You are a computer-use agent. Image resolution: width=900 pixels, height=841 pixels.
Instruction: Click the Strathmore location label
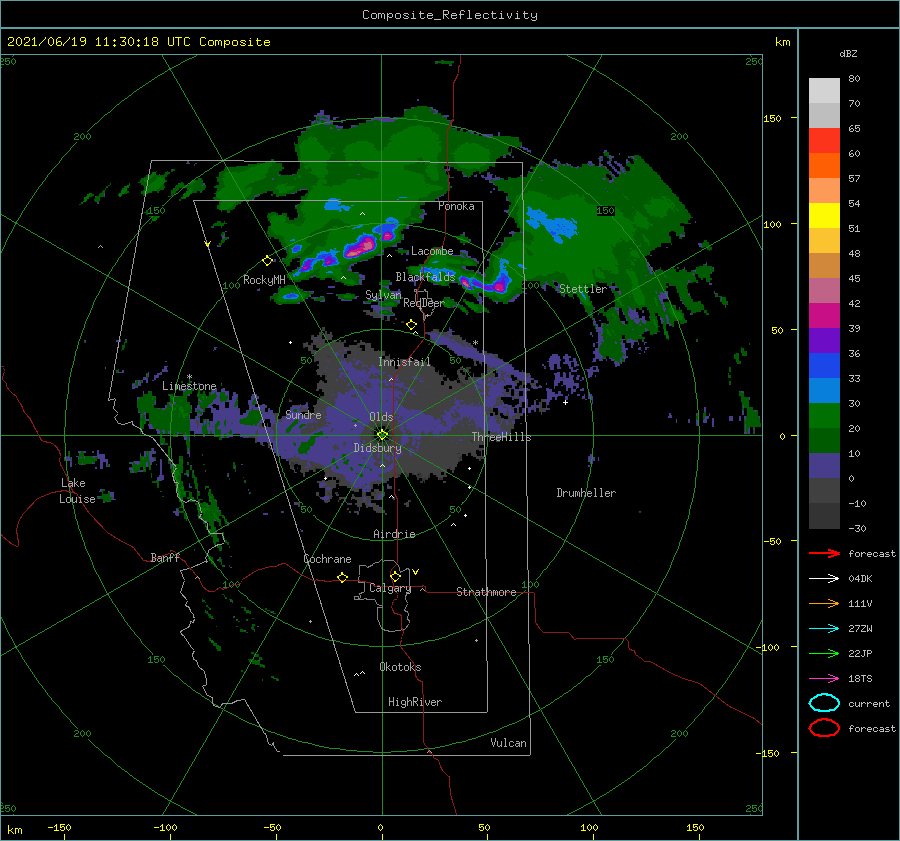click(486, 592)
